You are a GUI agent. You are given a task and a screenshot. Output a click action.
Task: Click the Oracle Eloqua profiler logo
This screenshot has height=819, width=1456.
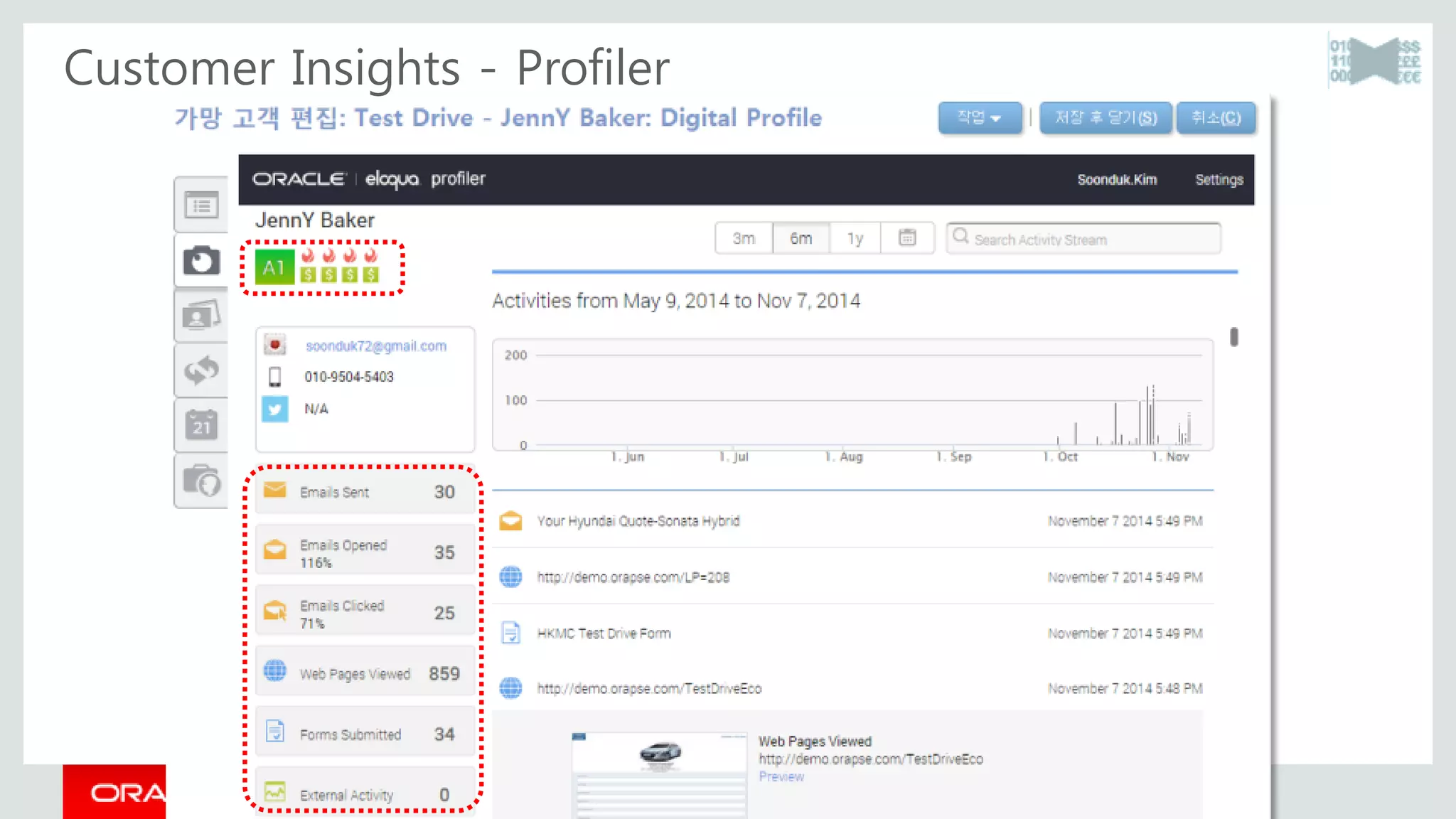pyautogui.click(x=369, y=178)
